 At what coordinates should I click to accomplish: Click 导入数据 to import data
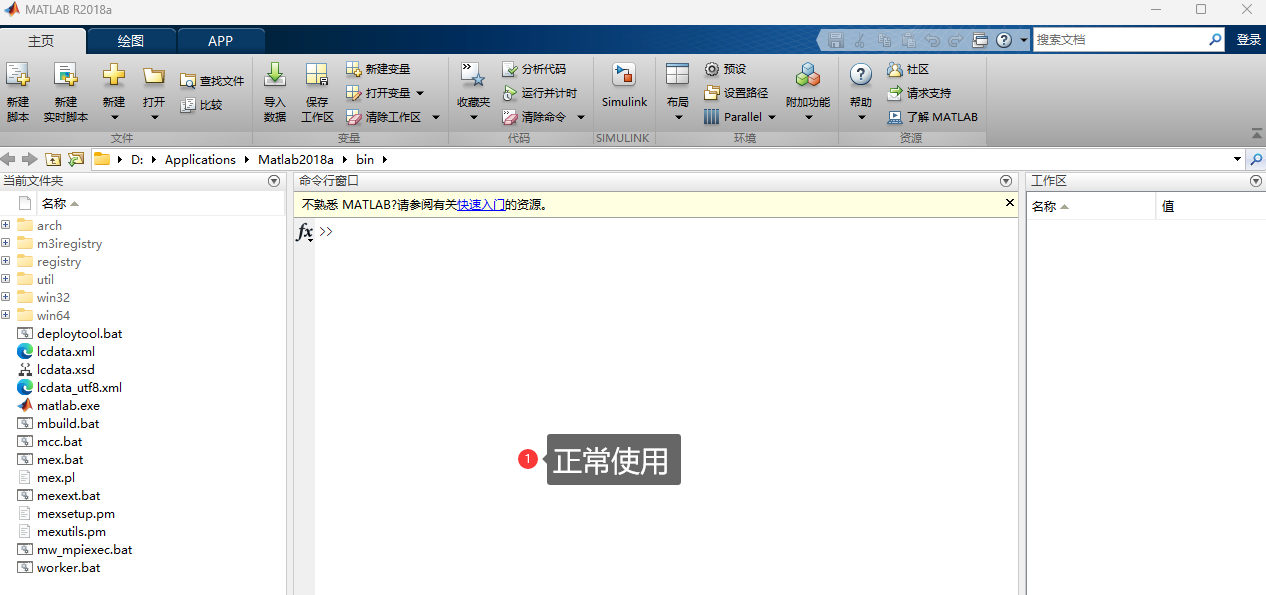tap(275, 92)
